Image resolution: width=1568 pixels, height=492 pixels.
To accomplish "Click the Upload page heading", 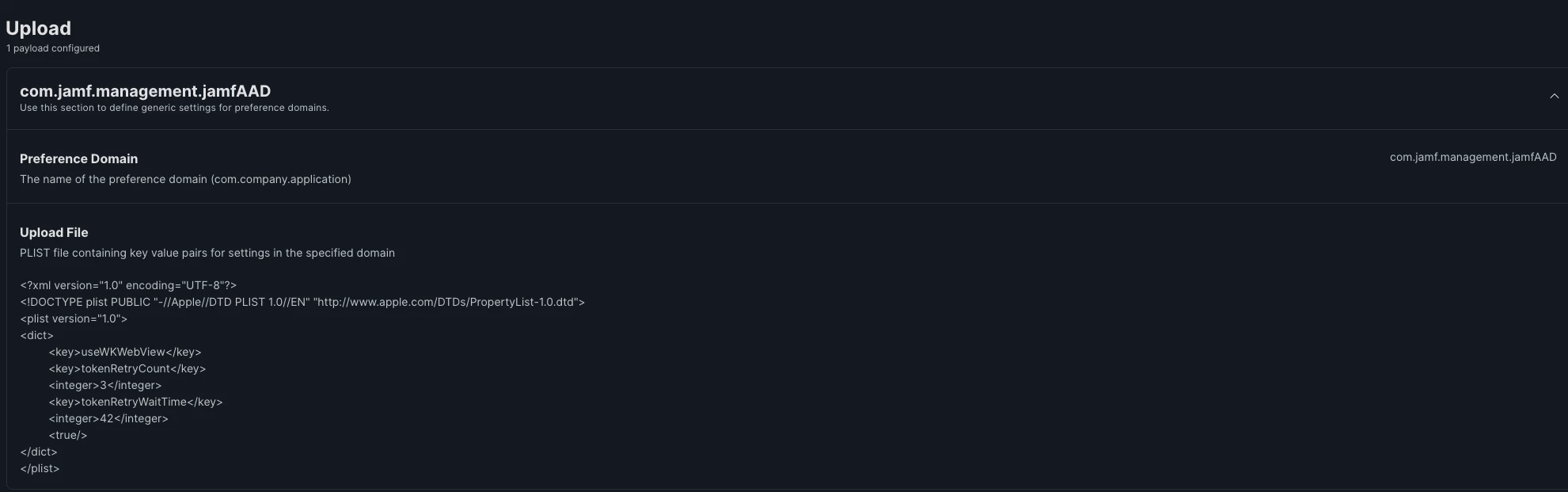I will [38, 29].
